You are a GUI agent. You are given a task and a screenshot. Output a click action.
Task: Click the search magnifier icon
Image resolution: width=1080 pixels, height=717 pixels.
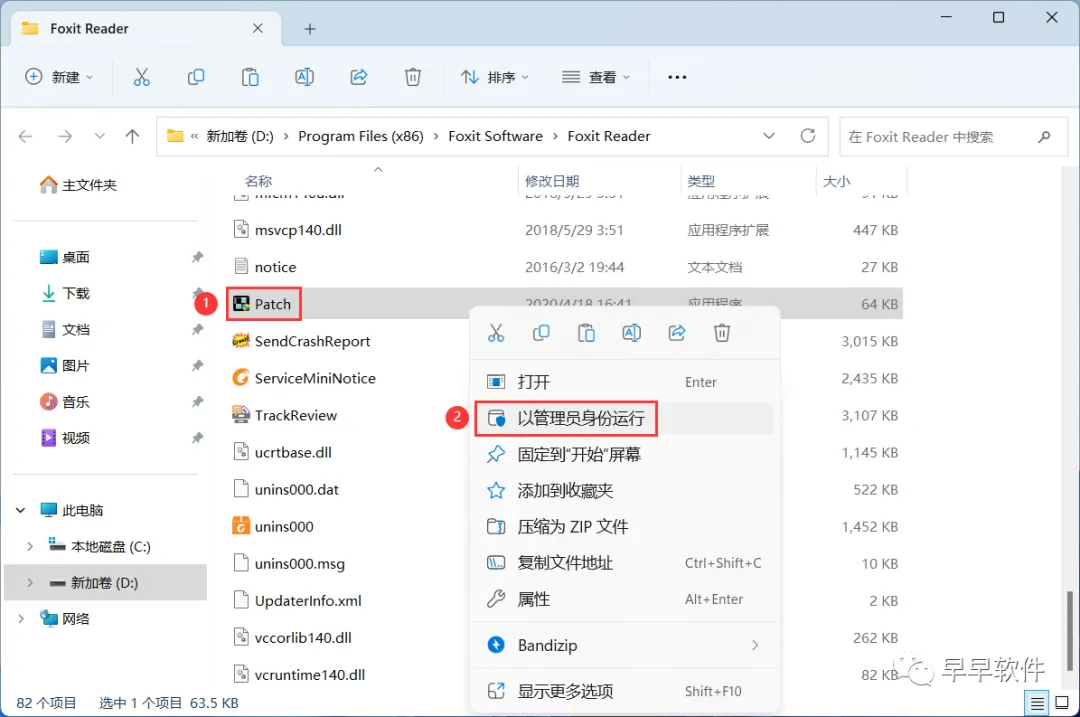coord(1044,137)
